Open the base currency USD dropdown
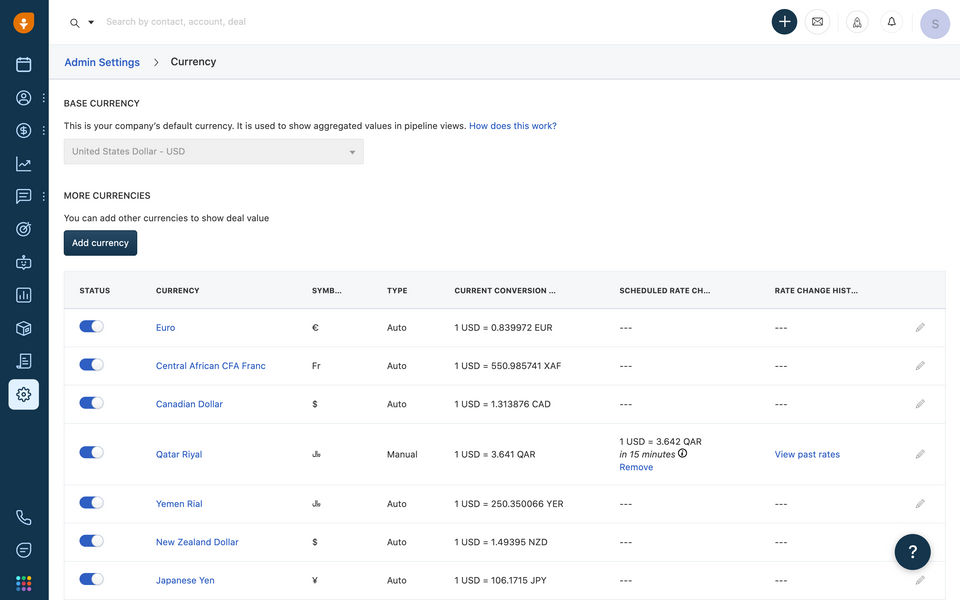The image size is (960, 600). tap(213, 152)
